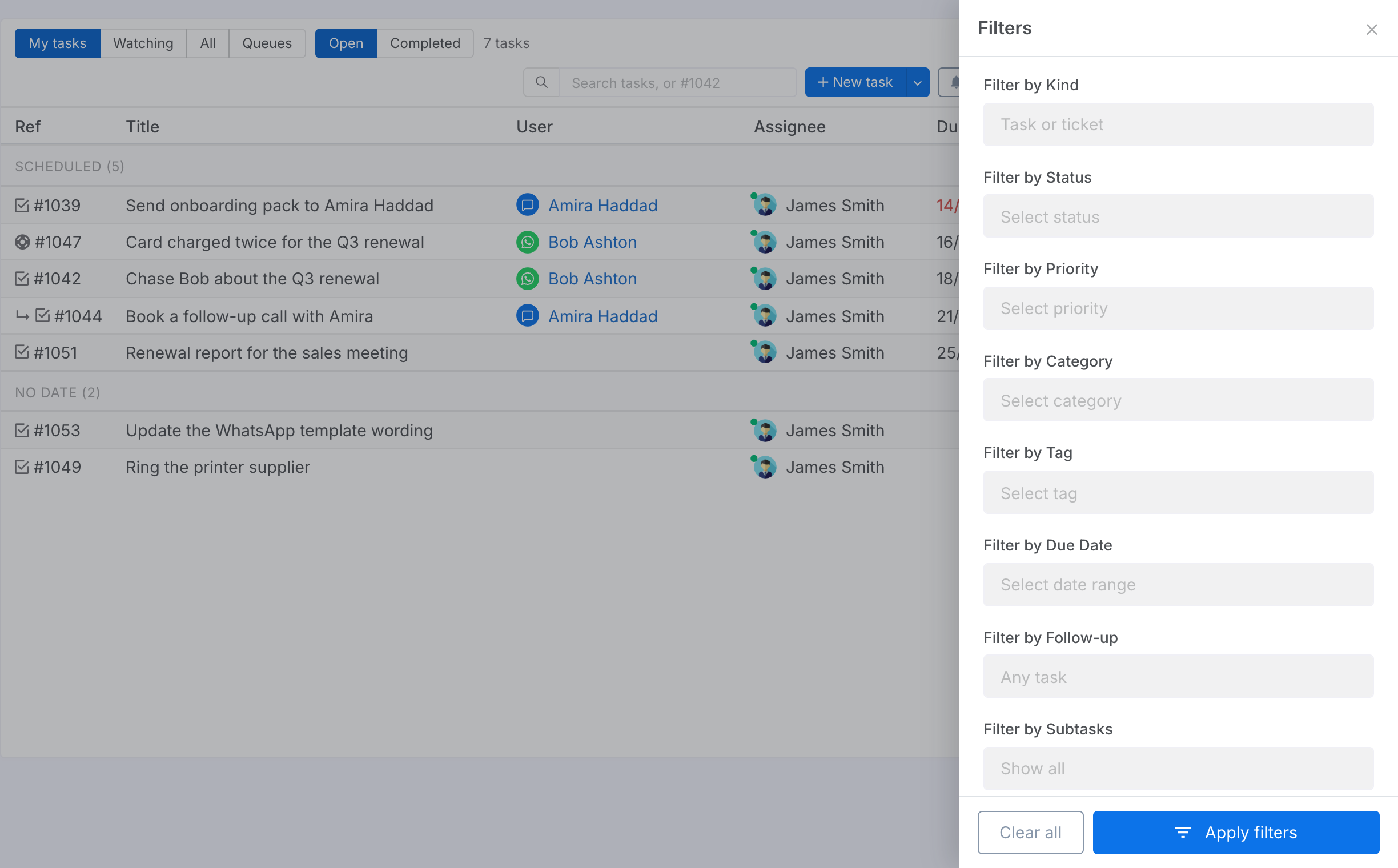Screen dimensions: 1398x868
Task: Open task Ring the printer supplier
Action: pos(218,467)
